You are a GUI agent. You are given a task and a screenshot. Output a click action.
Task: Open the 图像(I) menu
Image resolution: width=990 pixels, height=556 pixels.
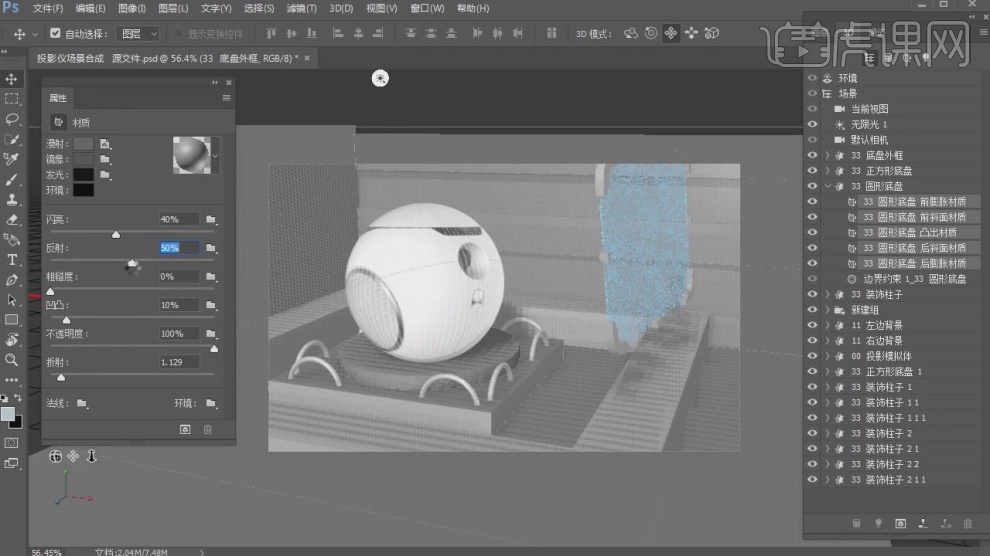[x=132, y=8]
